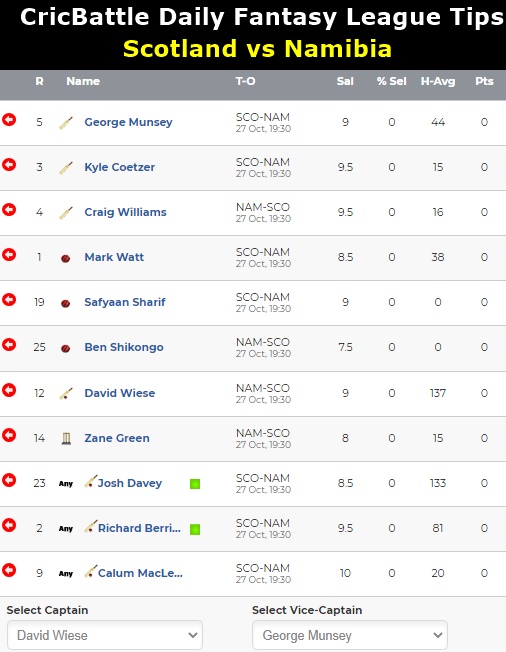This screenshot has width=506, height=652.
Task: Remove David Wiese via red arrow icon
Action: pos(9,390)
